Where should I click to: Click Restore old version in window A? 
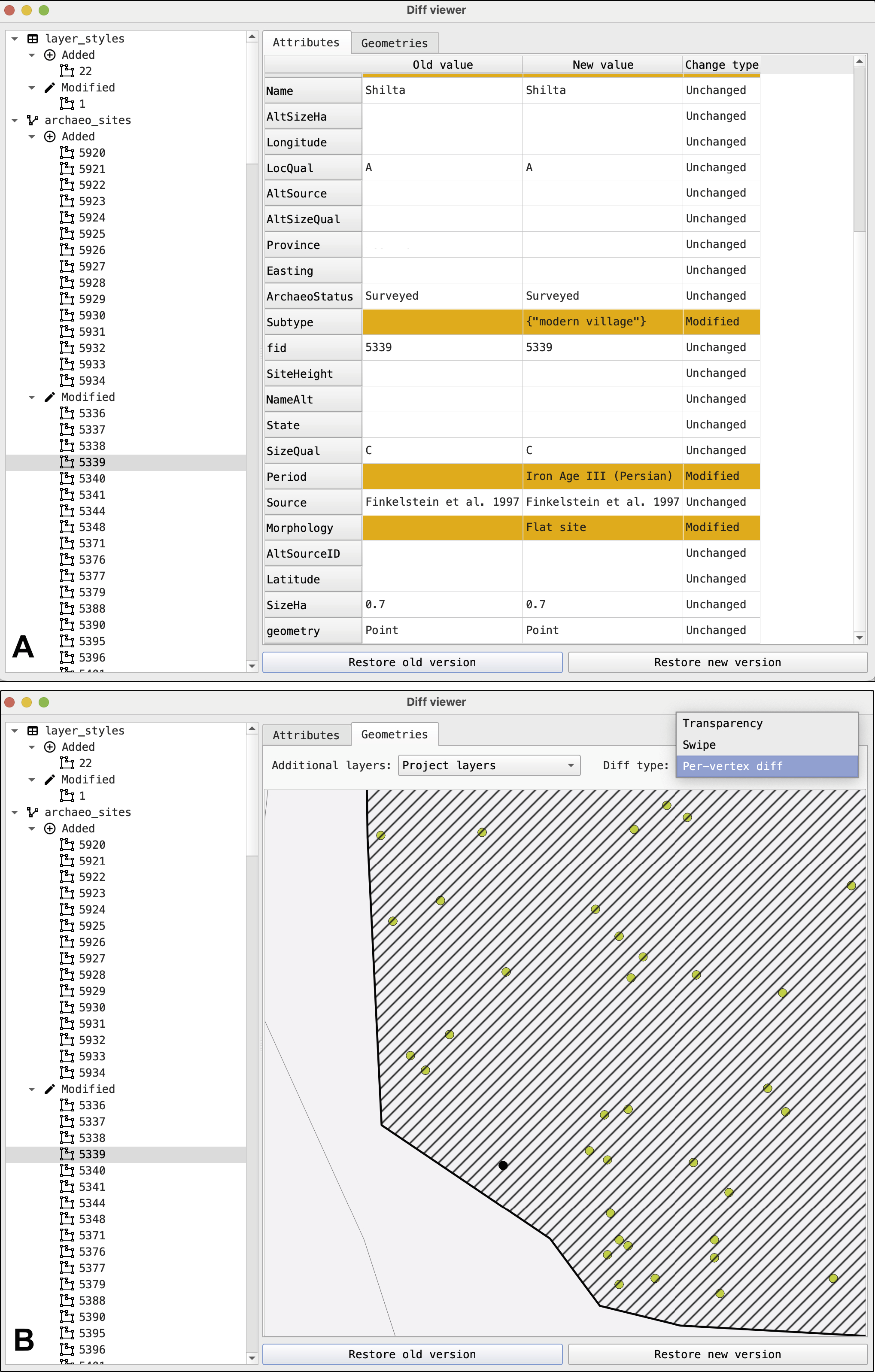[x=413, y=662]
